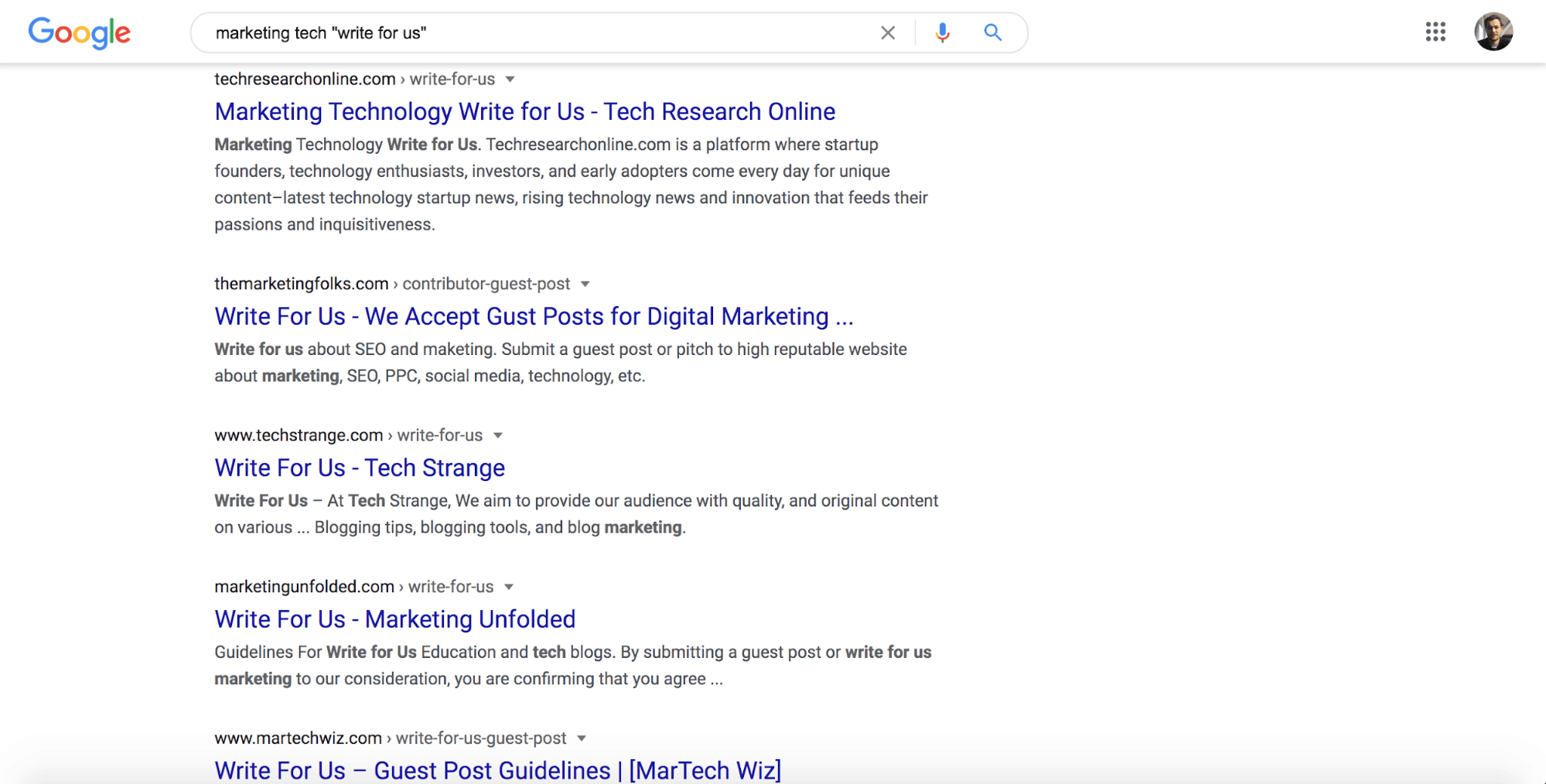The image size is (1546, 784).
Task: Expand dropdown arrow next to techresearchonline.com URL
Action: [510, 80]
